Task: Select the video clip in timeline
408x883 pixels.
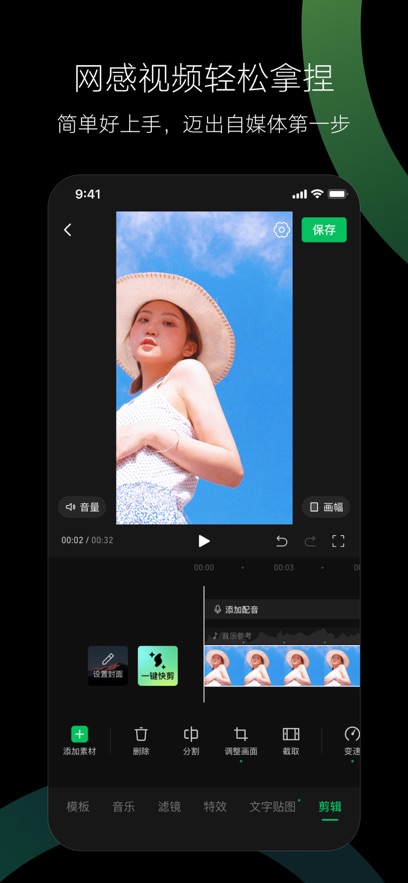Action: tap(282, 666)
